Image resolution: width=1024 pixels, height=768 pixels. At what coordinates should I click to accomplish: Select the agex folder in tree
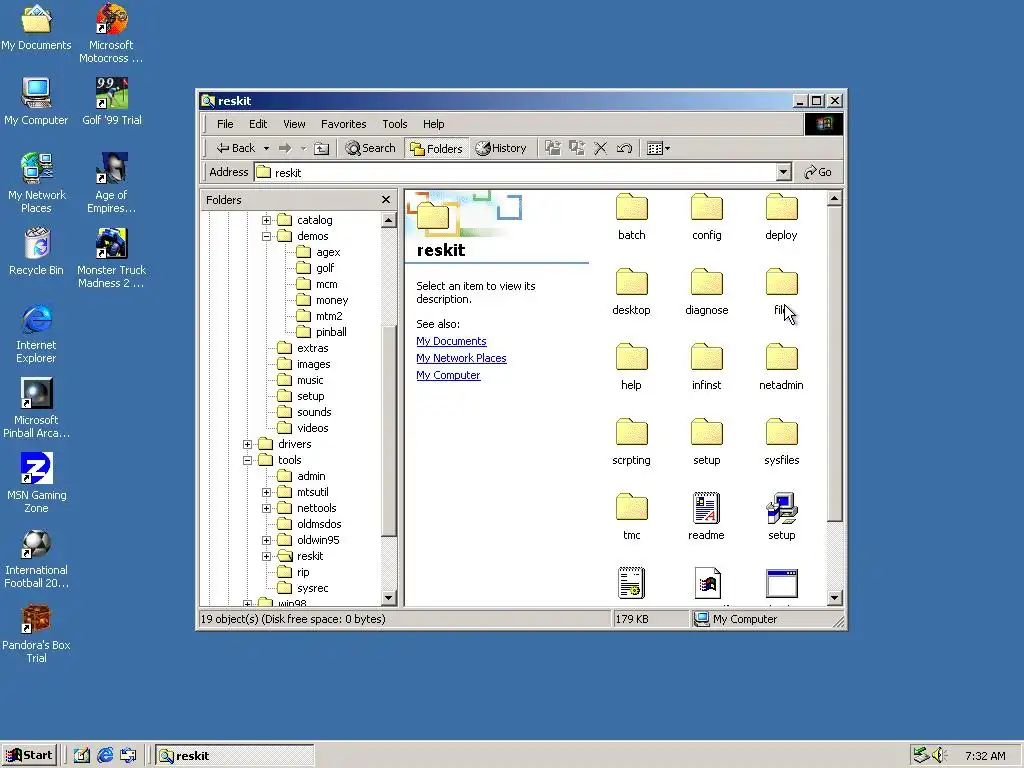tap(319, 252)
